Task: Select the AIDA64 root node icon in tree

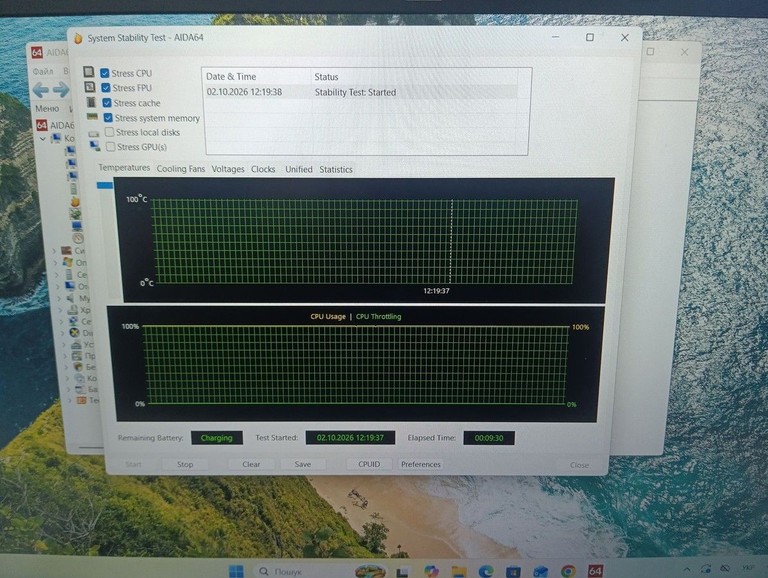Action: pyautogui.click(x=42, y=125)
